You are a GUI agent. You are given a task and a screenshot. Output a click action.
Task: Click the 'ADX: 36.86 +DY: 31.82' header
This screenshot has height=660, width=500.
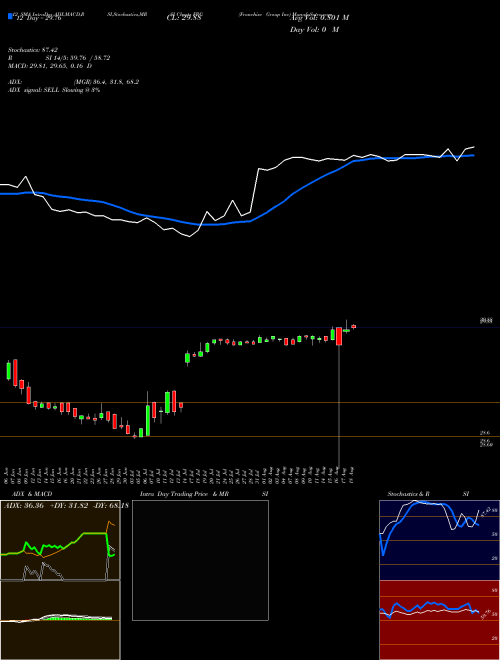point(46,505)
